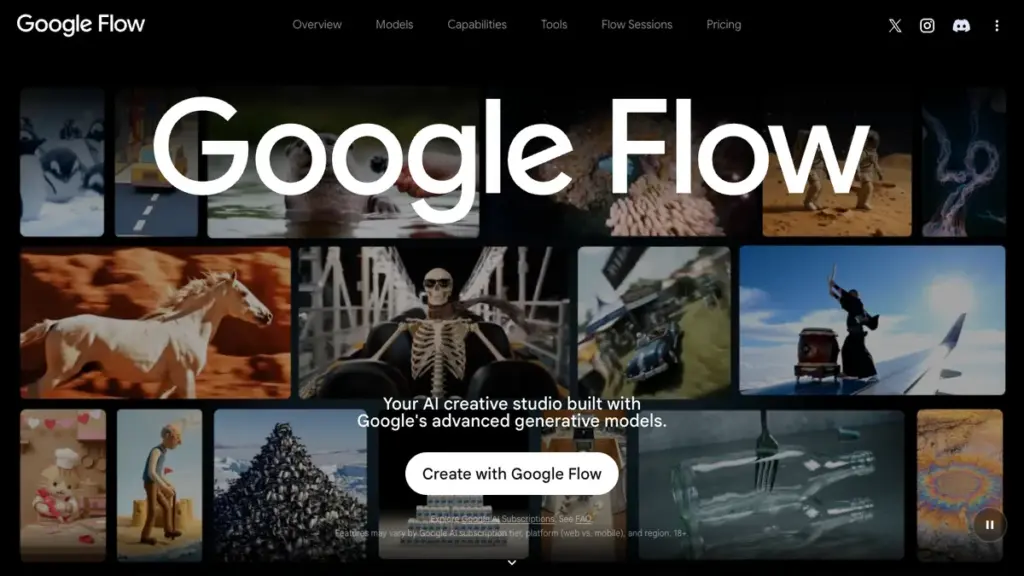Viewport: 1024px width, 576px height.
Task: Expand the scroll-down chevron at bottom
Action: point(512,562)
